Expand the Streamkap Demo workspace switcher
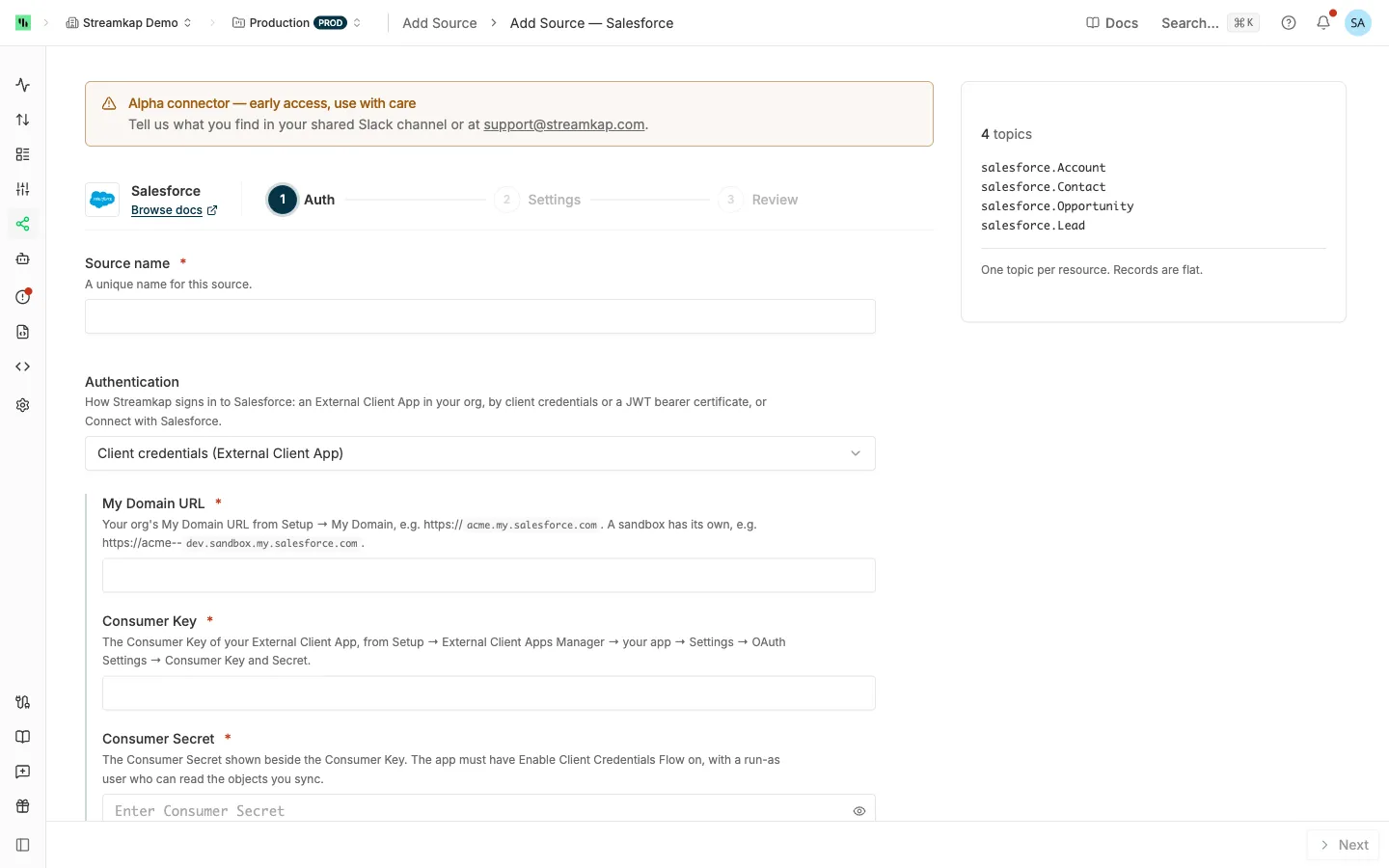Image resolution: width=1389 pixels, height=868 pixels. (x=129, y=23)
